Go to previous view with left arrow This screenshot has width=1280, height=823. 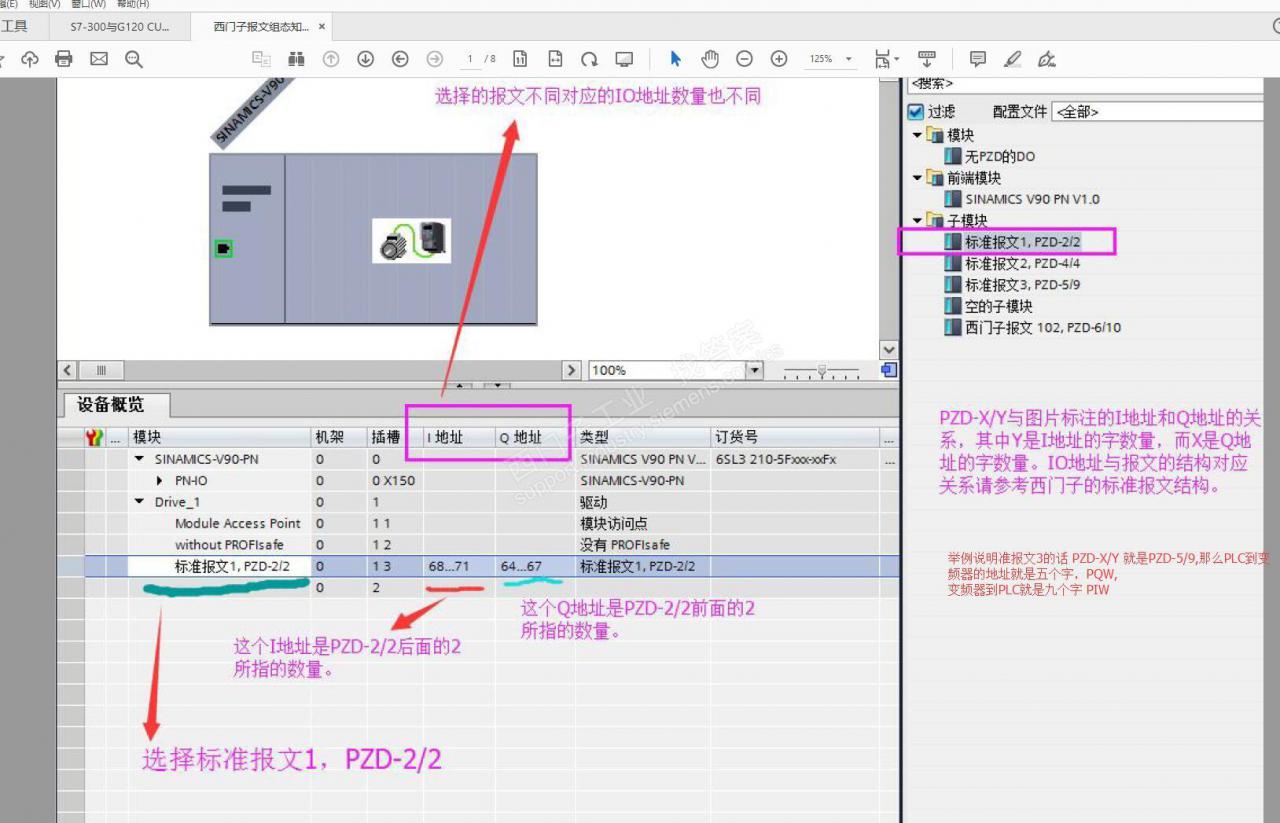coord(400,59)
